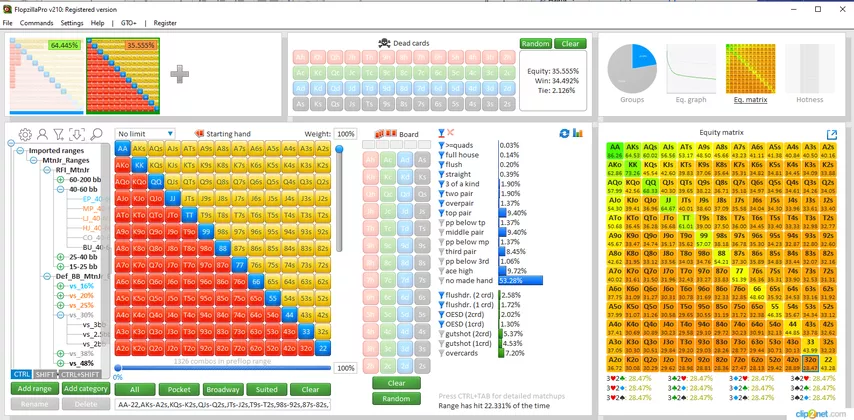
Task: Toggle the flush filter funnel
Action: click(442, 165)
